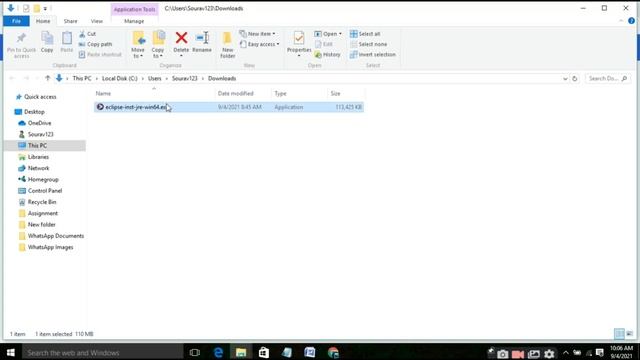This screenshot has height=360, width=640.
Task: Switch to details view layout button
Action: pos(619,334)
